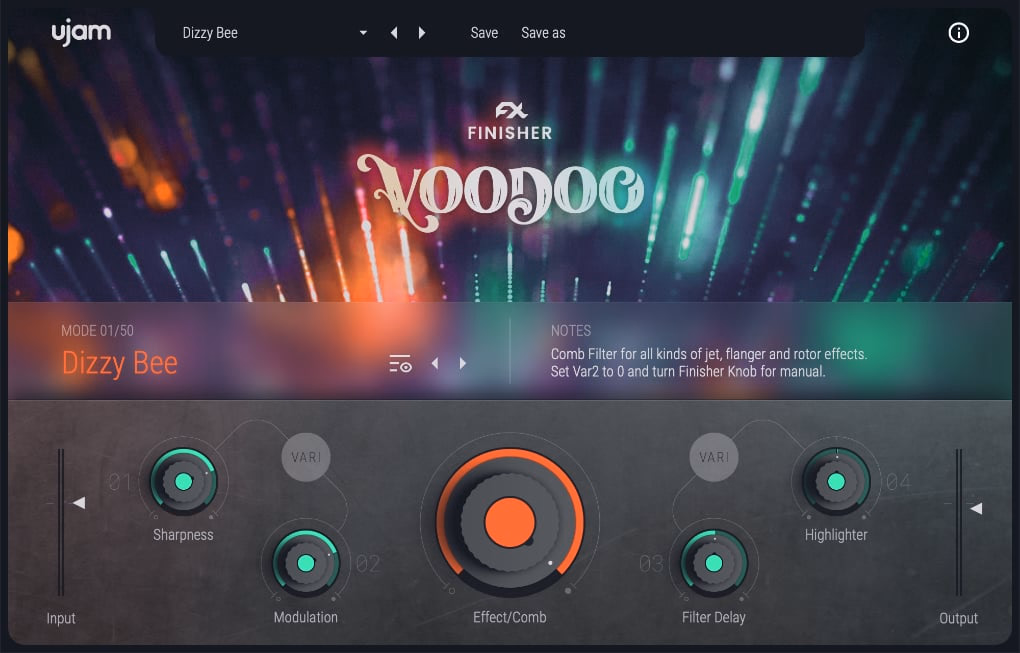
Task: Open the info panel icon
Action: (x=958, y=33)
